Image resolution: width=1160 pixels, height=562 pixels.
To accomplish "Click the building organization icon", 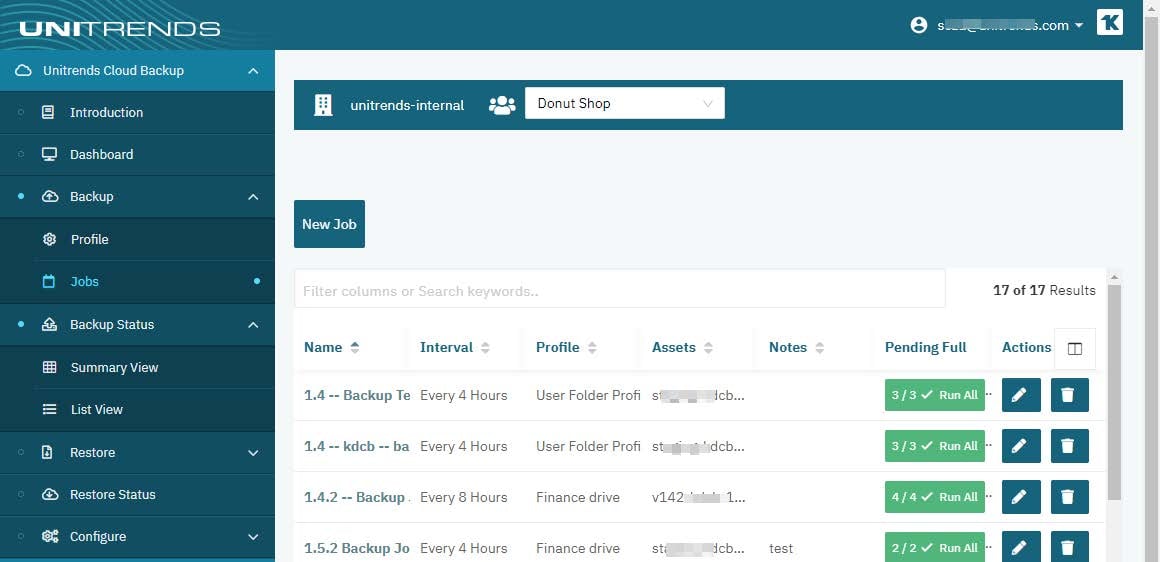I will click(323, 105).
